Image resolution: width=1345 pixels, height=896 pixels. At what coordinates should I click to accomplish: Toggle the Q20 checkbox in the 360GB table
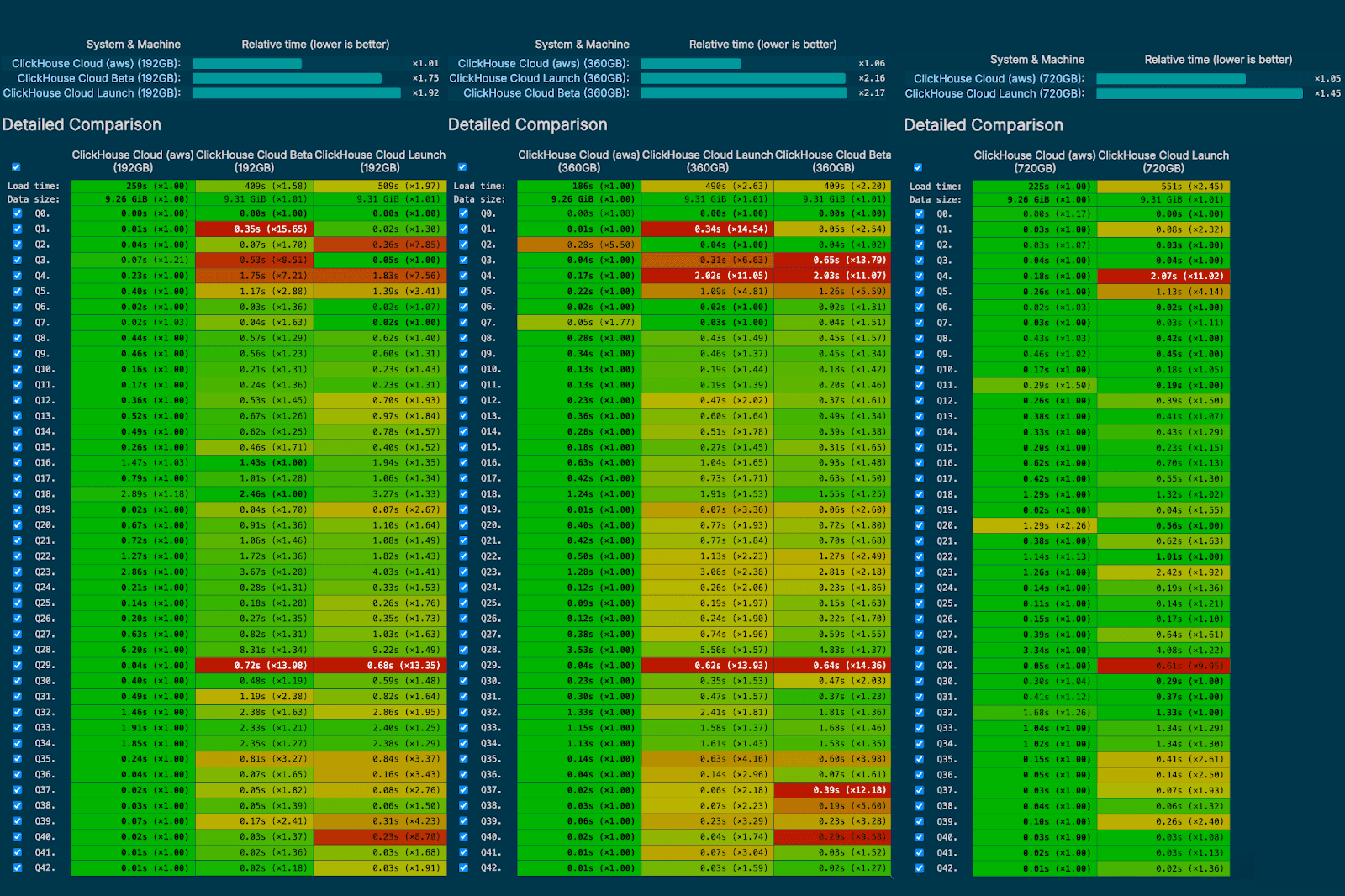[x=463, y=524]
